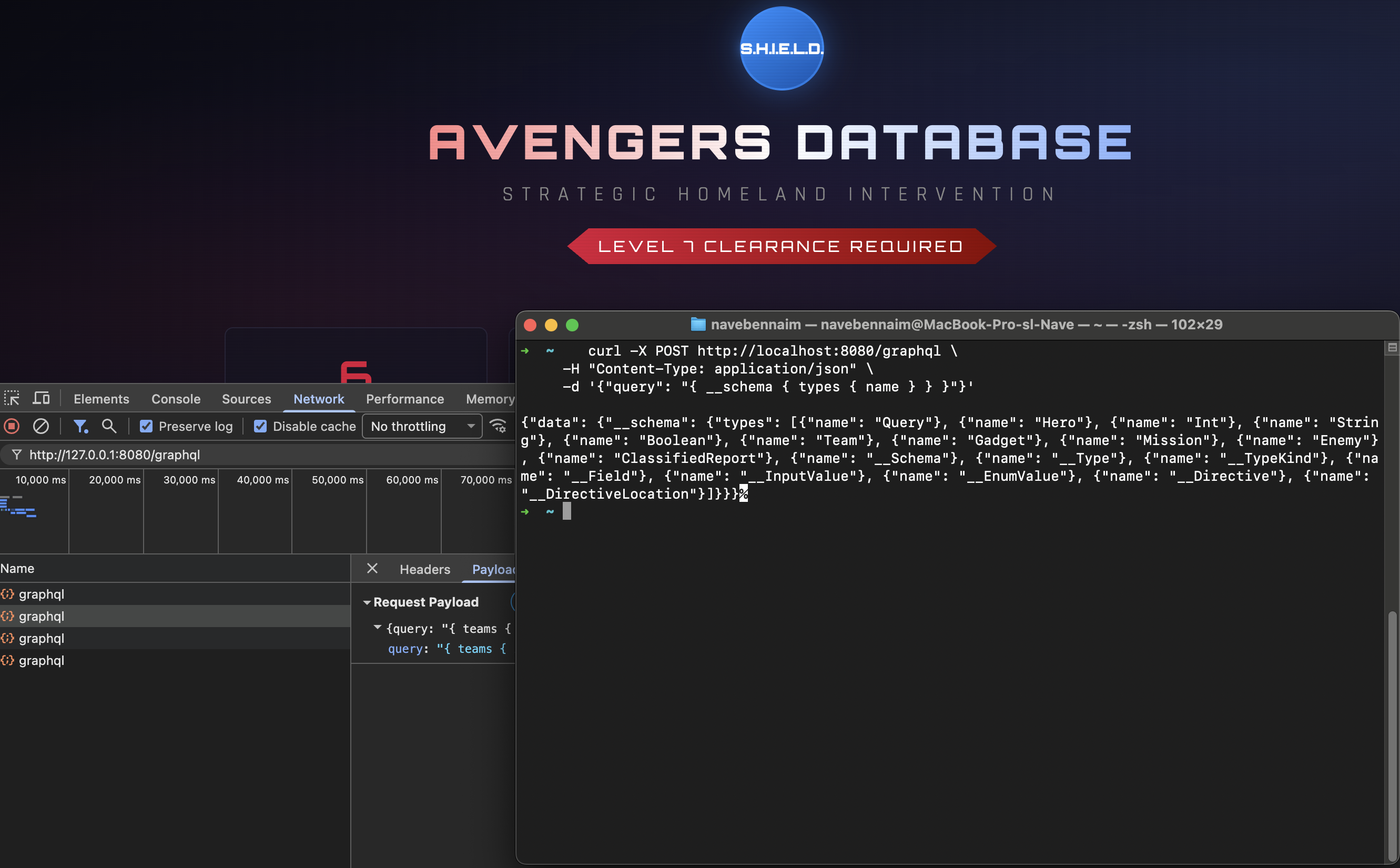Screen dimensions: 1400x868
Task: Toggle the device toolbar icon
Action: click(42, 398)
